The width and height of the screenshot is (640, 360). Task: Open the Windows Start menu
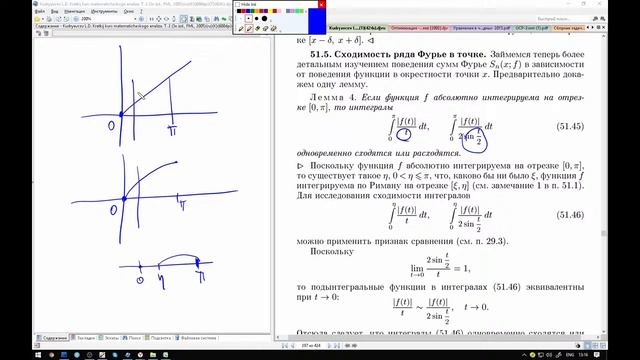[38, 355]
